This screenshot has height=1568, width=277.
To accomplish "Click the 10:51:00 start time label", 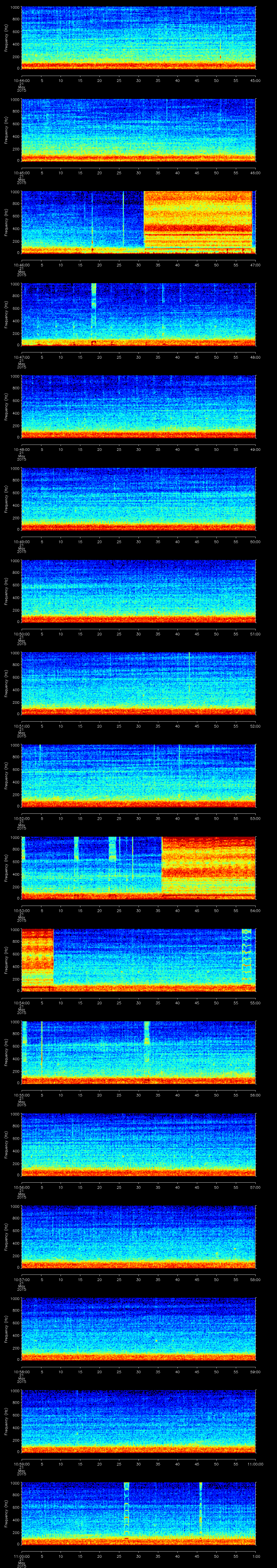I will tap(21, 726).
